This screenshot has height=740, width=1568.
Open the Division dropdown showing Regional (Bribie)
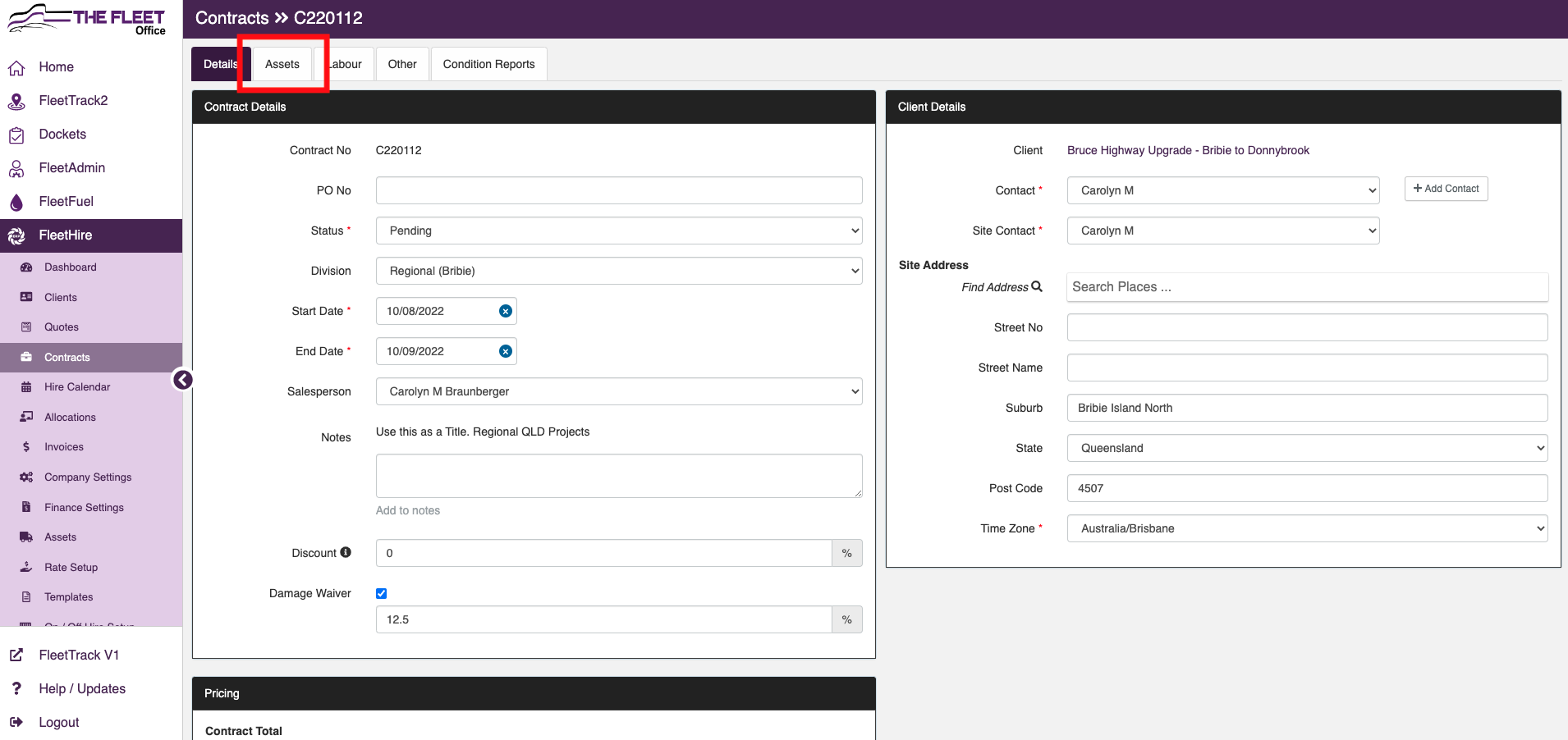coord(619,271)
